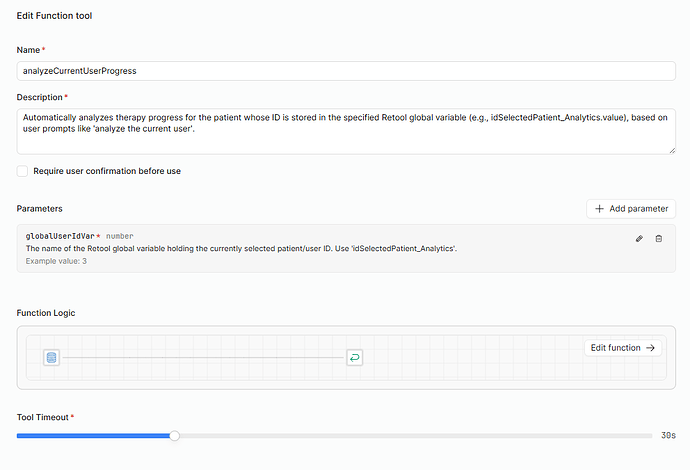Click the 'Example value: 3' text
This screenshot has width=690, height=470.
coord(56,261)
